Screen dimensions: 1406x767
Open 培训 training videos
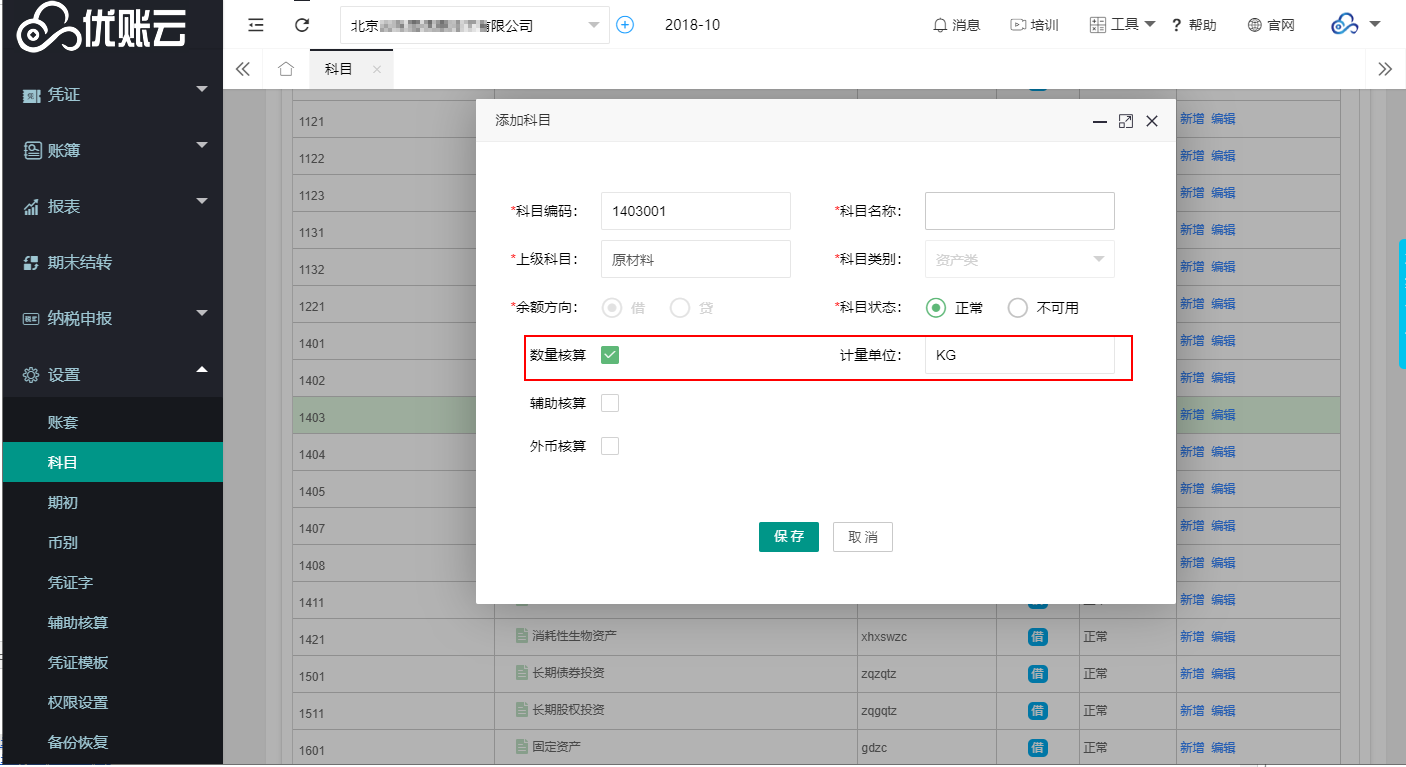[1034, 25]
